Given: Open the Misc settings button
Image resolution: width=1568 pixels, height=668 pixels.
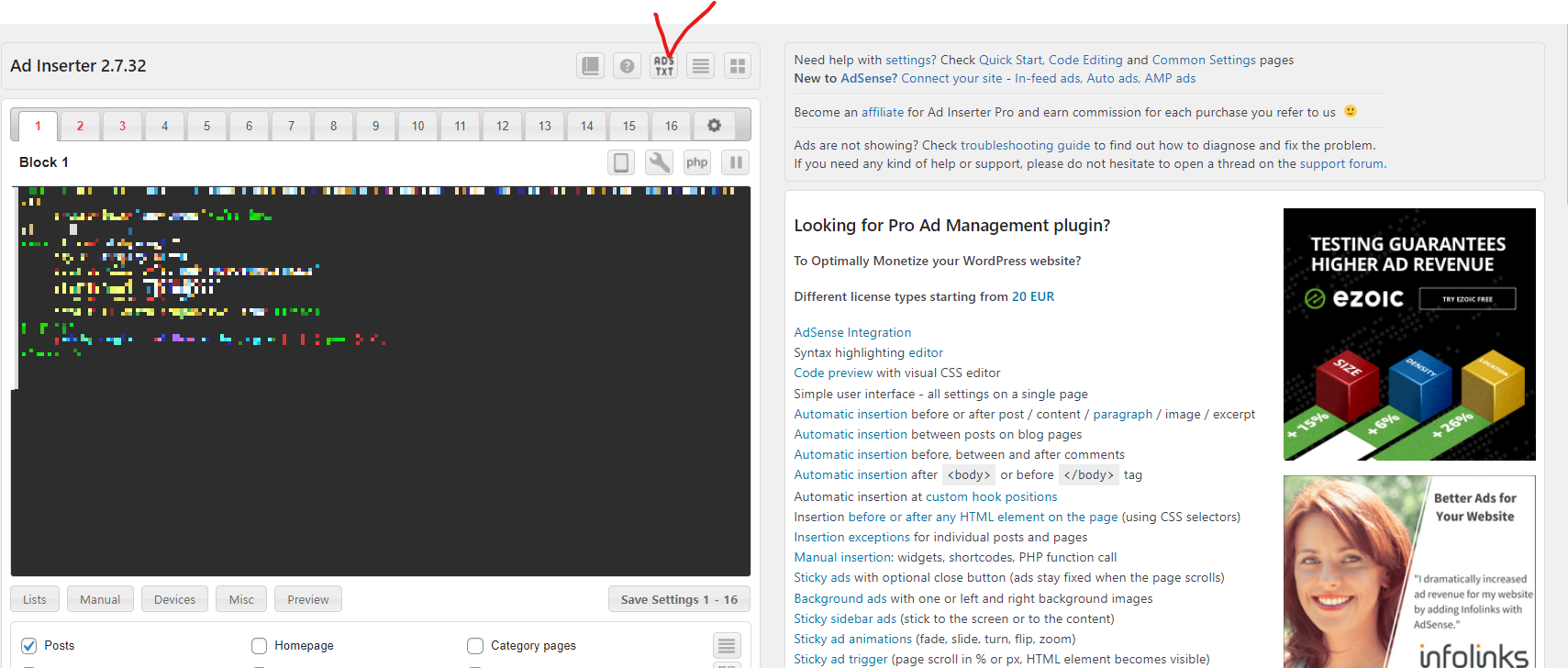Looking at the screenshot, I should 241,599.
